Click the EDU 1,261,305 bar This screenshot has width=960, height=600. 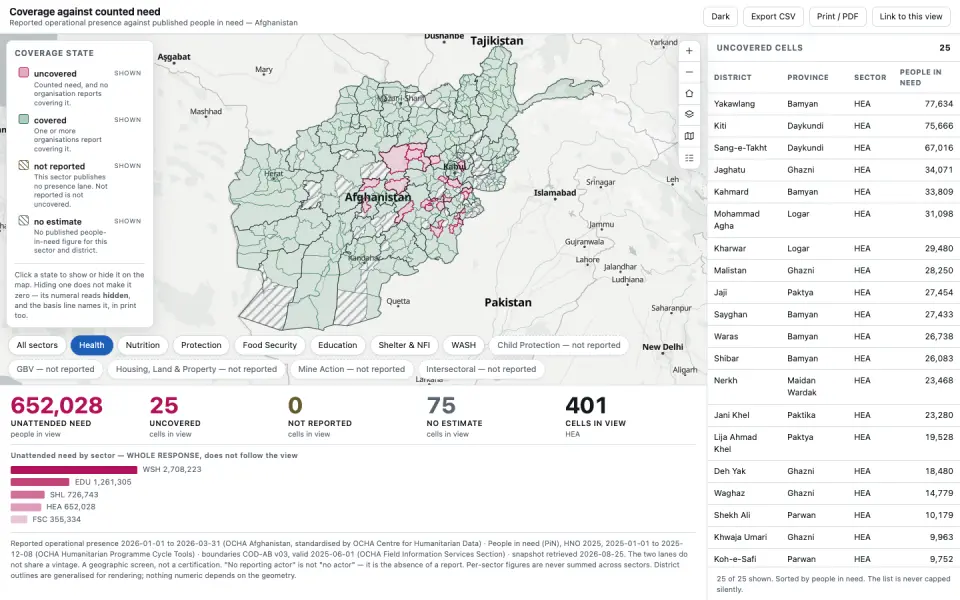point(40,482)
